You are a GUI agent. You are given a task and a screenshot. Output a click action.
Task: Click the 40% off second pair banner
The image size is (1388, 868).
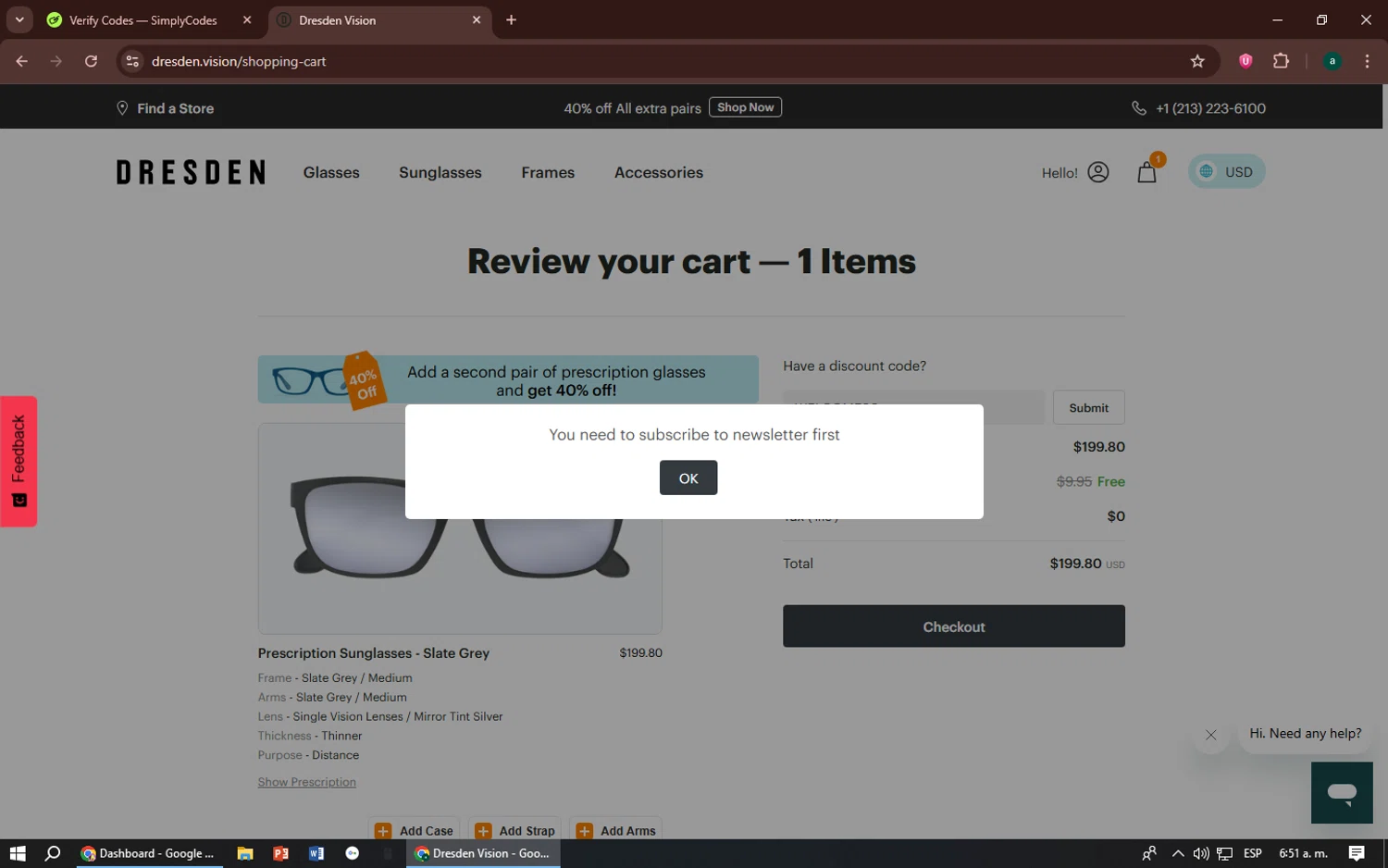[x=508, y=379]
